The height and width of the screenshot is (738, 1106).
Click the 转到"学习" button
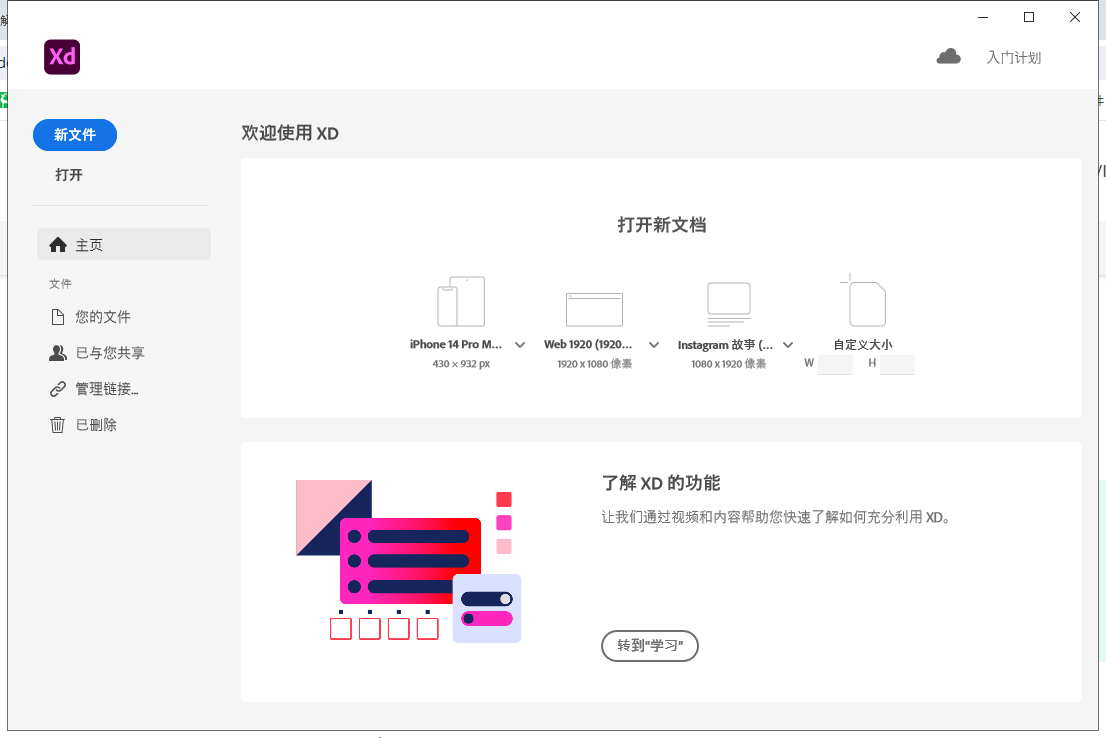(650, 646)
